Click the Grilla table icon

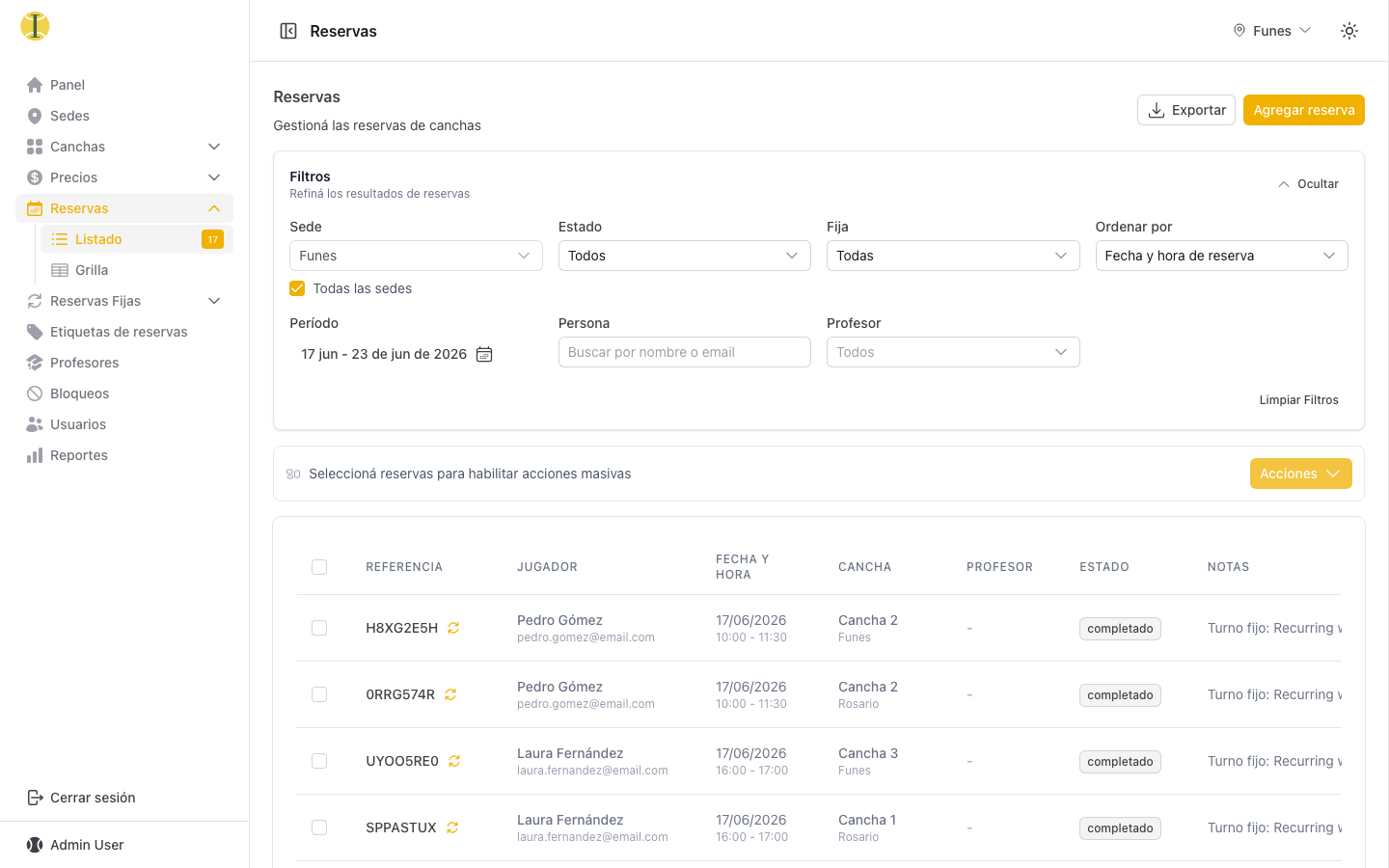point(60,270)
